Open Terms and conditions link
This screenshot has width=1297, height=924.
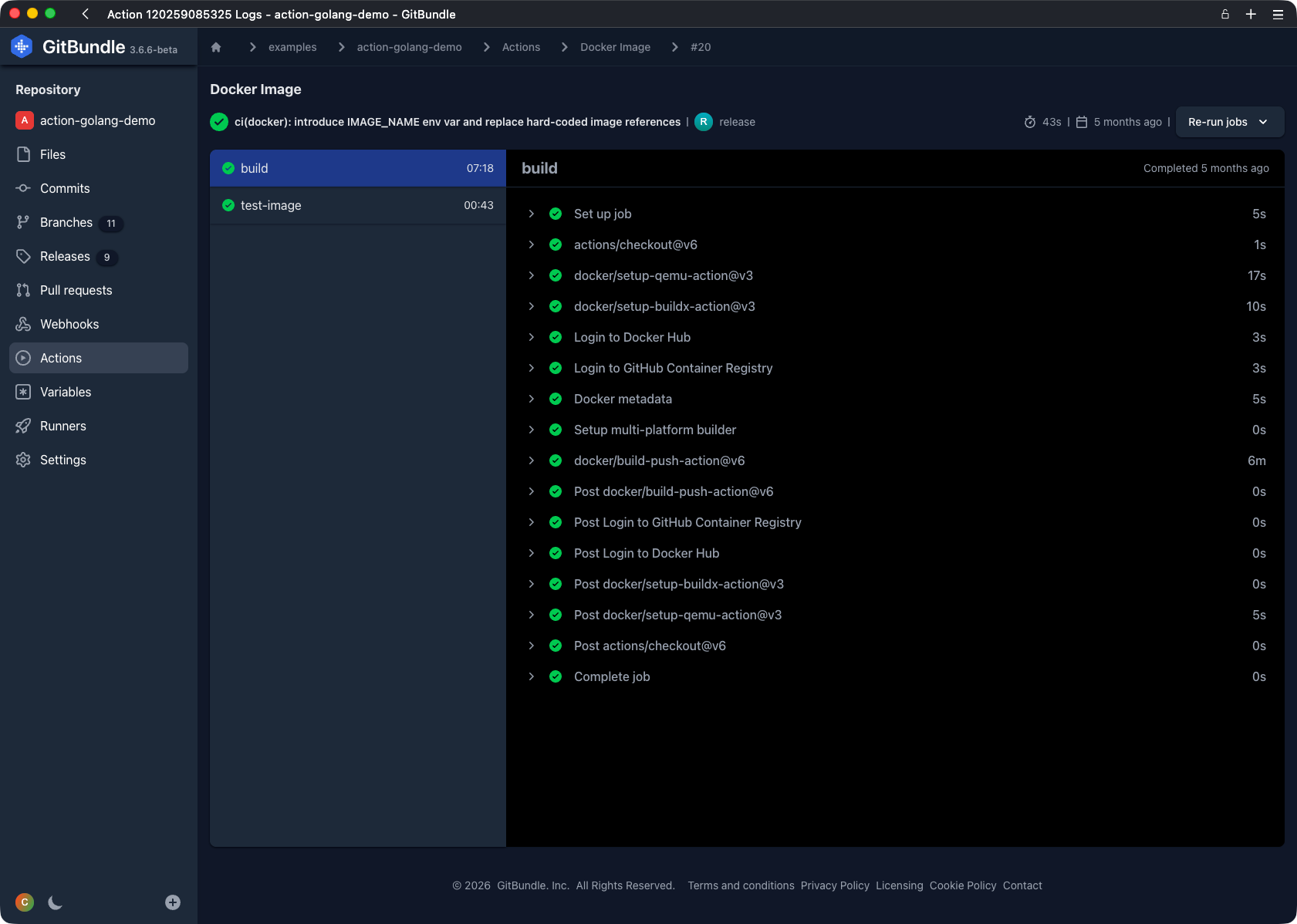(741, 885)
